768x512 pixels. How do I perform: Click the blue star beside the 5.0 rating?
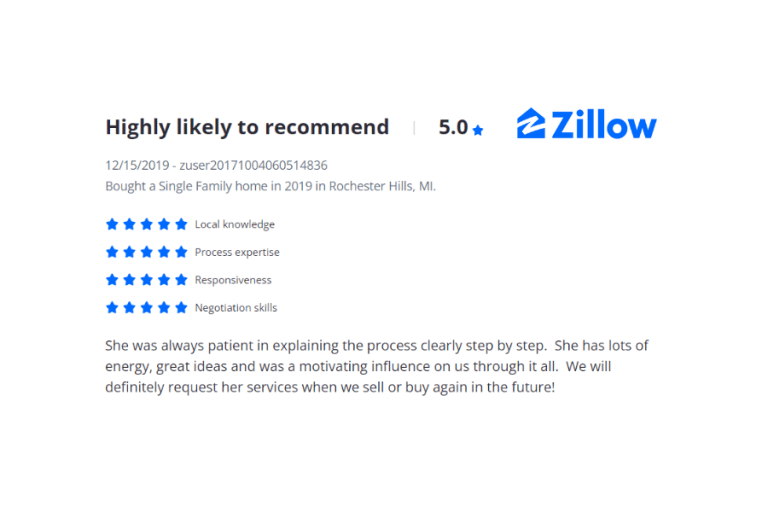click(x=478, y=130)
